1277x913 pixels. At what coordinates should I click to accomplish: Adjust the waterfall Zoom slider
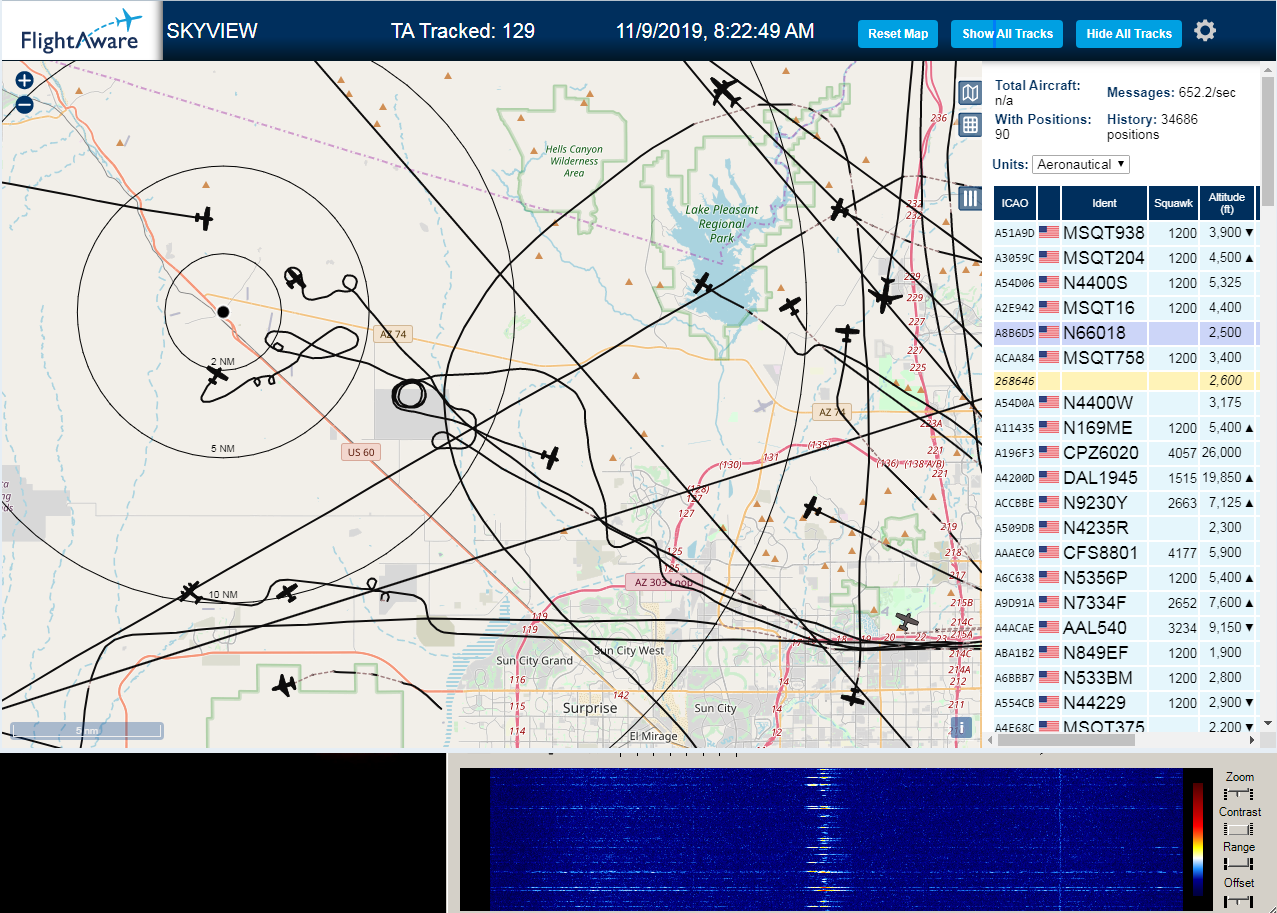[1239, 792]
